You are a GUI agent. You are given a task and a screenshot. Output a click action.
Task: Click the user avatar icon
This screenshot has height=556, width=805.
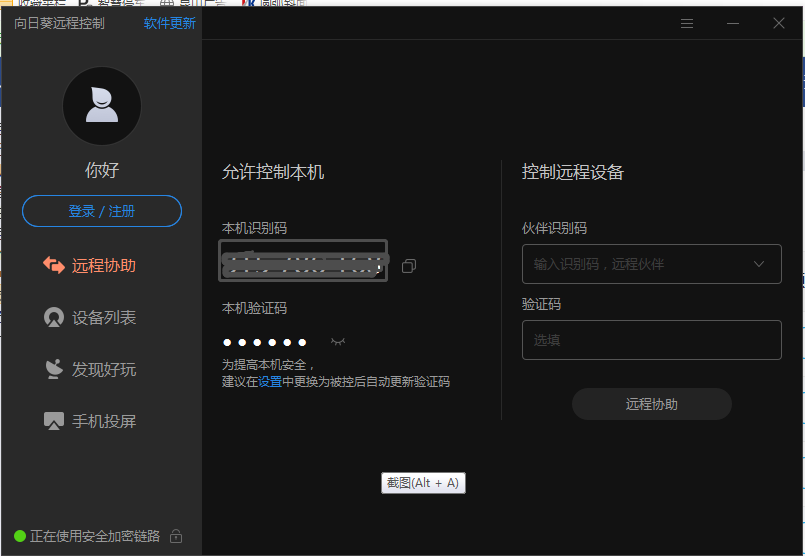click(102, 106)
